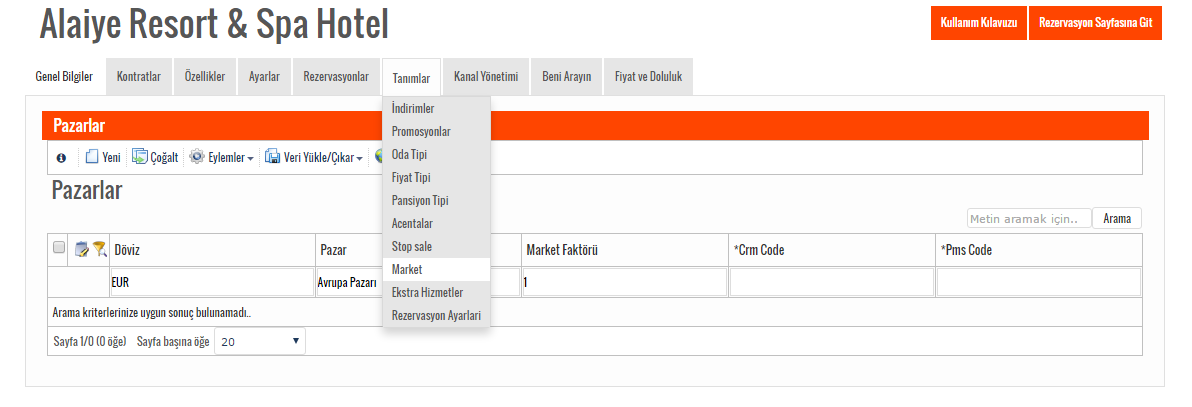The height and width of the screenshot is (407, 1192).
Task: Focus the Metin aramak için search field
Action: pos(1029,219)
